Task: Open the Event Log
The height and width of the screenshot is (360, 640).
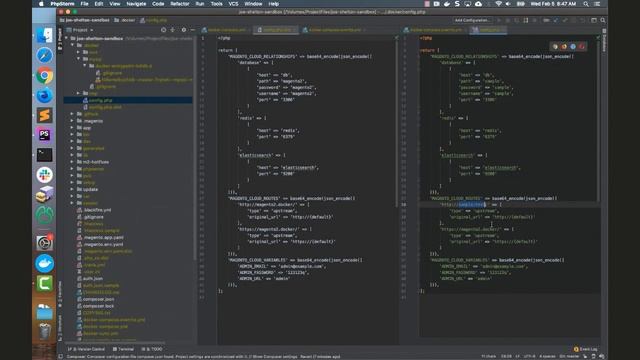Action: (x=586, y=349)
